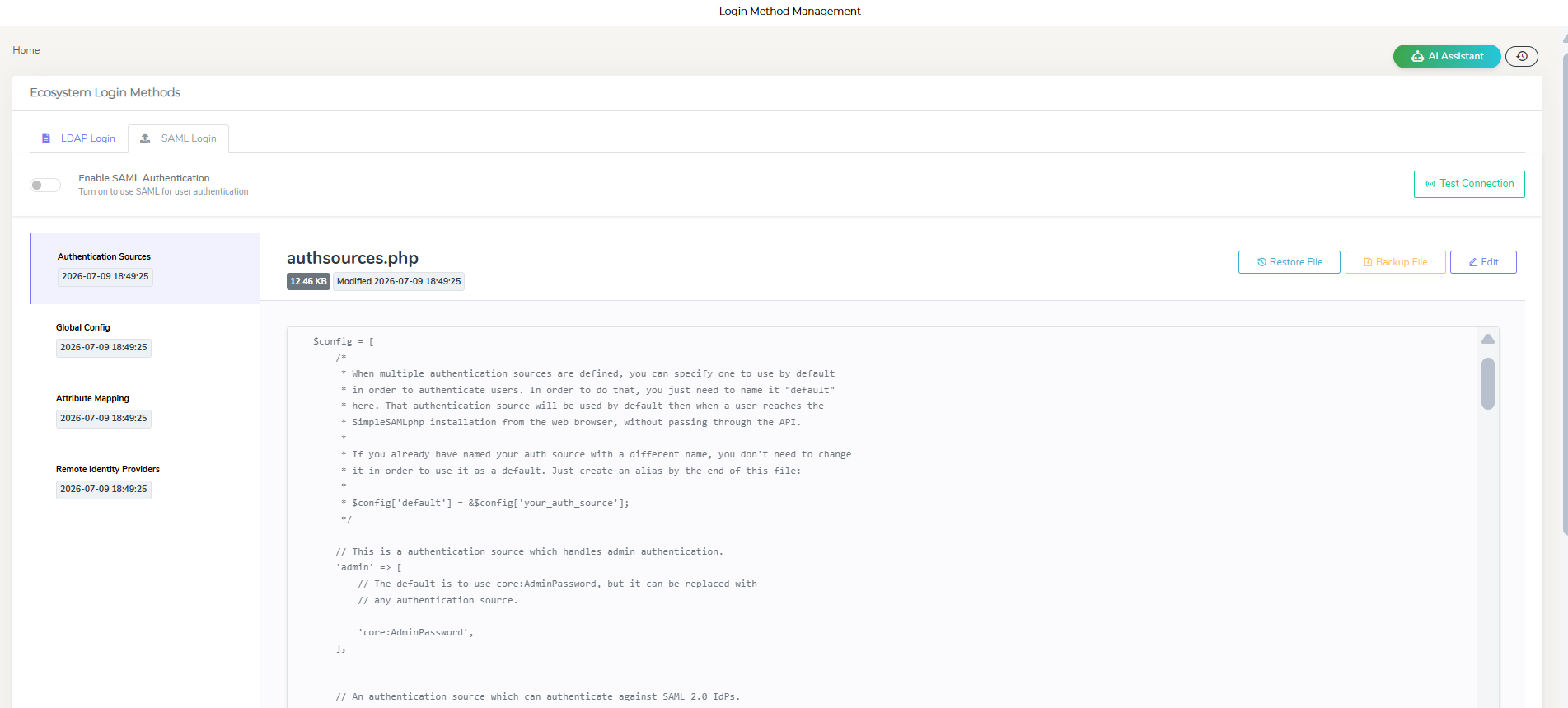This screenshot has height=708, width=1568.
Task: Click the pencil icon in Edit button
Action: pos(1473,262)
